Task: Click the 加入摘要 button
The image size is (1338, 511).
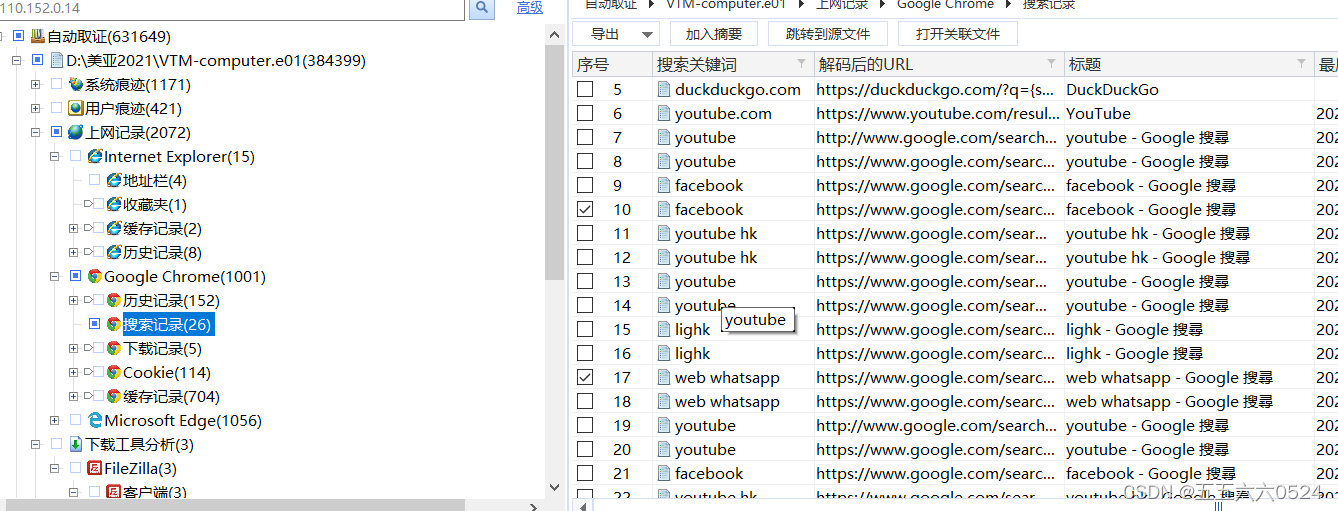Action: [x=714, y=34]
